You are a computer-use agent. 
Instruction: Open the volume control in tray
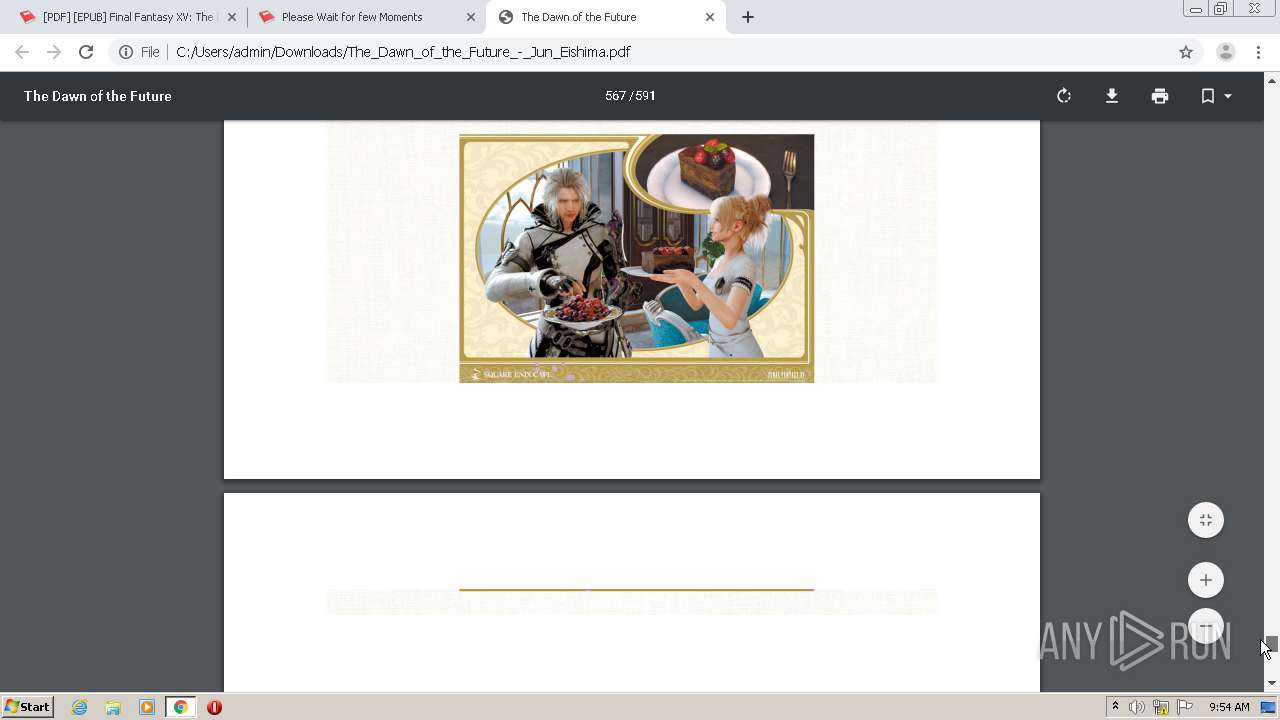1137,707
